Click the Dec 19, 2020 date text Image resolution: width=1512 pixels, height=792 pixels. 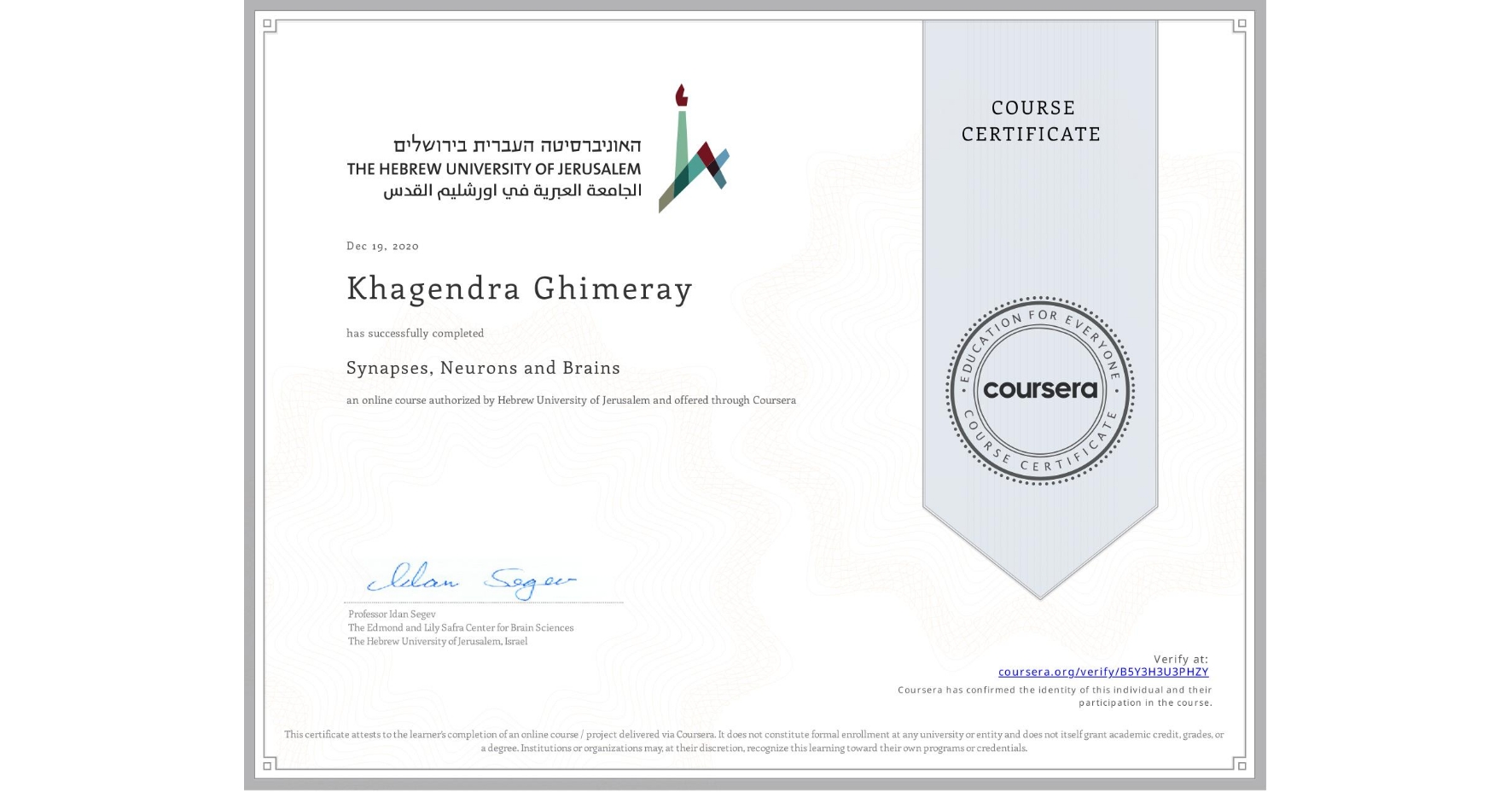click(382, 246)
